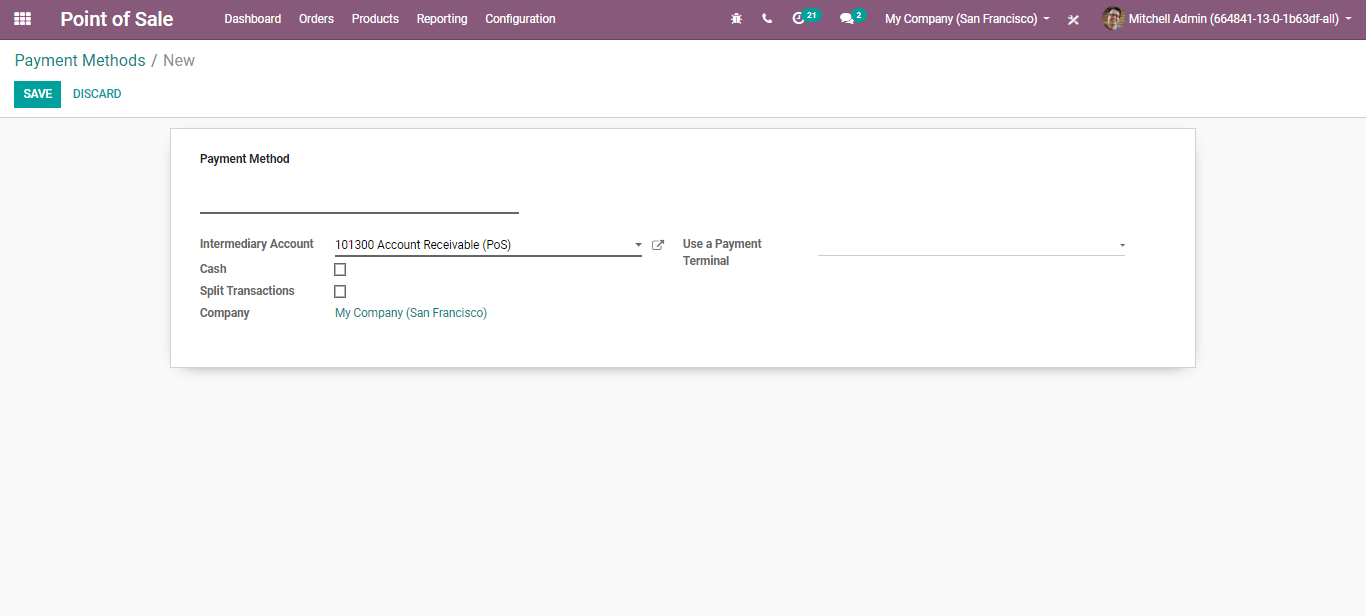Save the new payment method
The image size is (1366, 616).
click(x=37, y=94)
